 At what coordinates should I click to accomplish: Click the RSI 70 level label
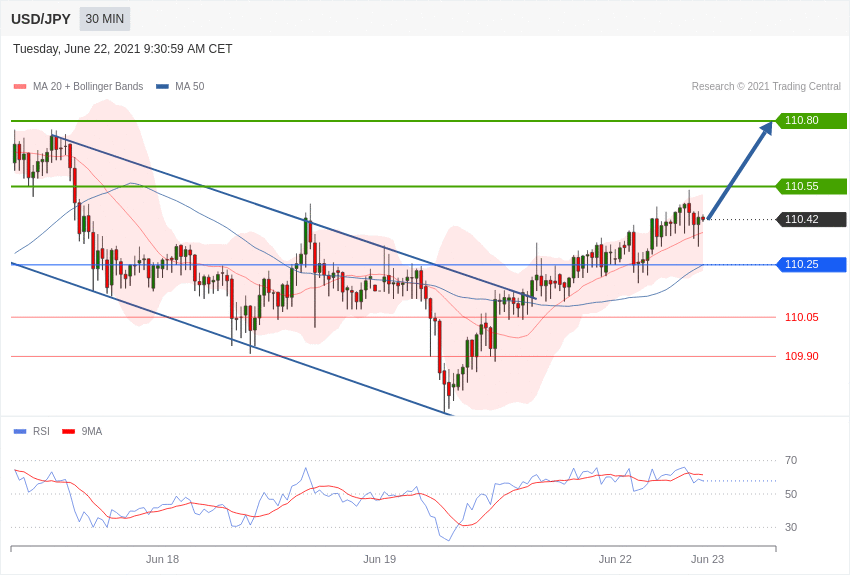click(791, 461)
